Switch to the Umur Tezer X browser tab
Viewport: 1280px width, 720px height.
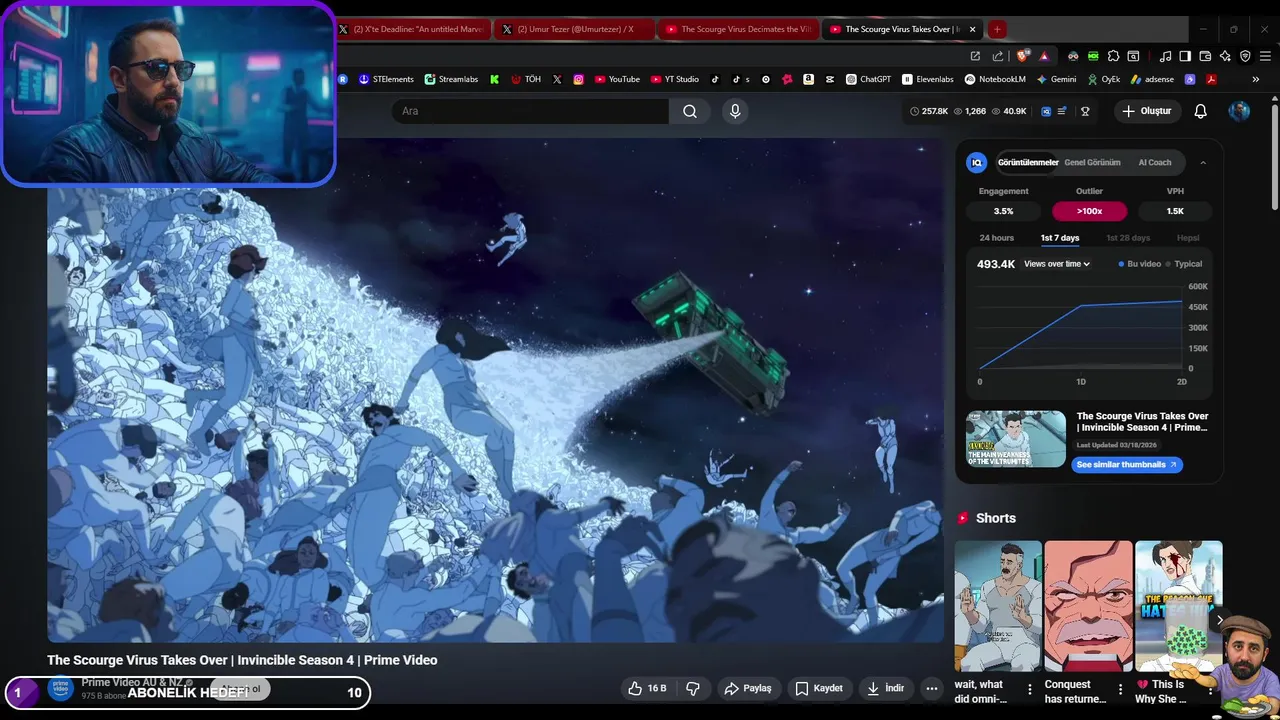point(574,29)
